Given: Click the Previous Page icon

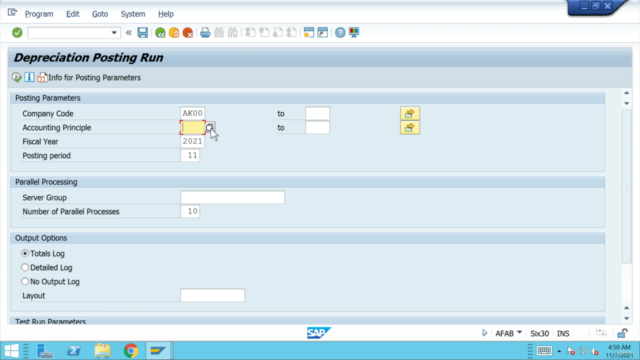Looking at the screenshot, I should coord(264,33).
